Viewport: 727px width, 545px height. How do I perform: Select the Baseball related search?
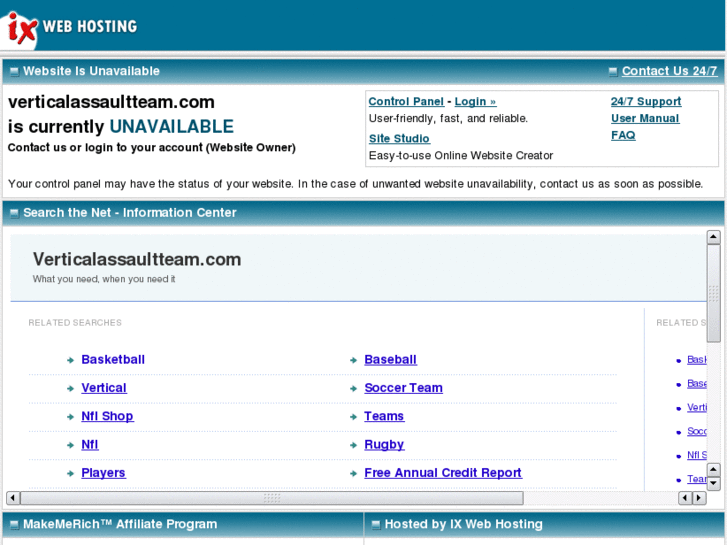point(390,359)
